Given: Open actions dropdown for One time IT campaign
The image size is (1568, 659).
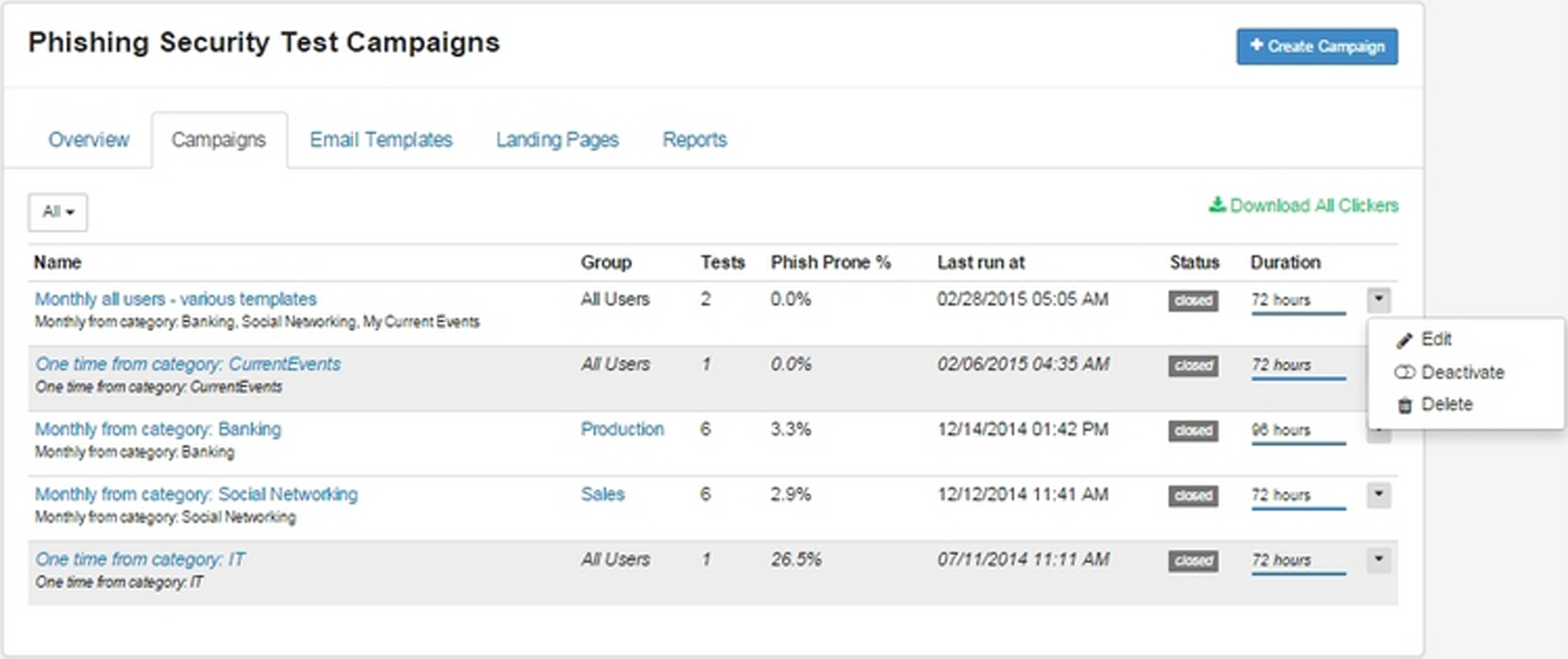Looking at the screenshot, I should click(x=1378, y=559).
